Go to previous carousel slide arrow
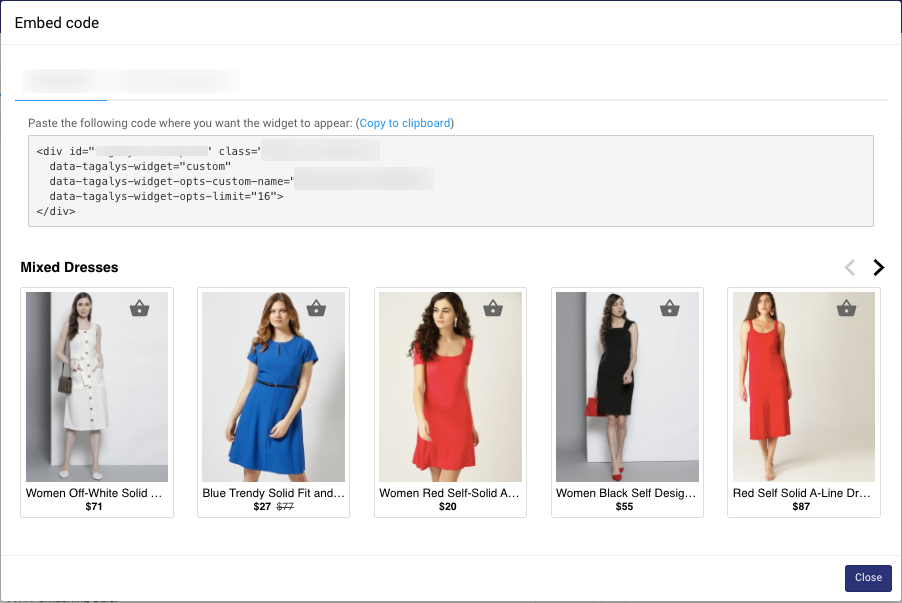The image size is (902, 603). click(850, 267)
